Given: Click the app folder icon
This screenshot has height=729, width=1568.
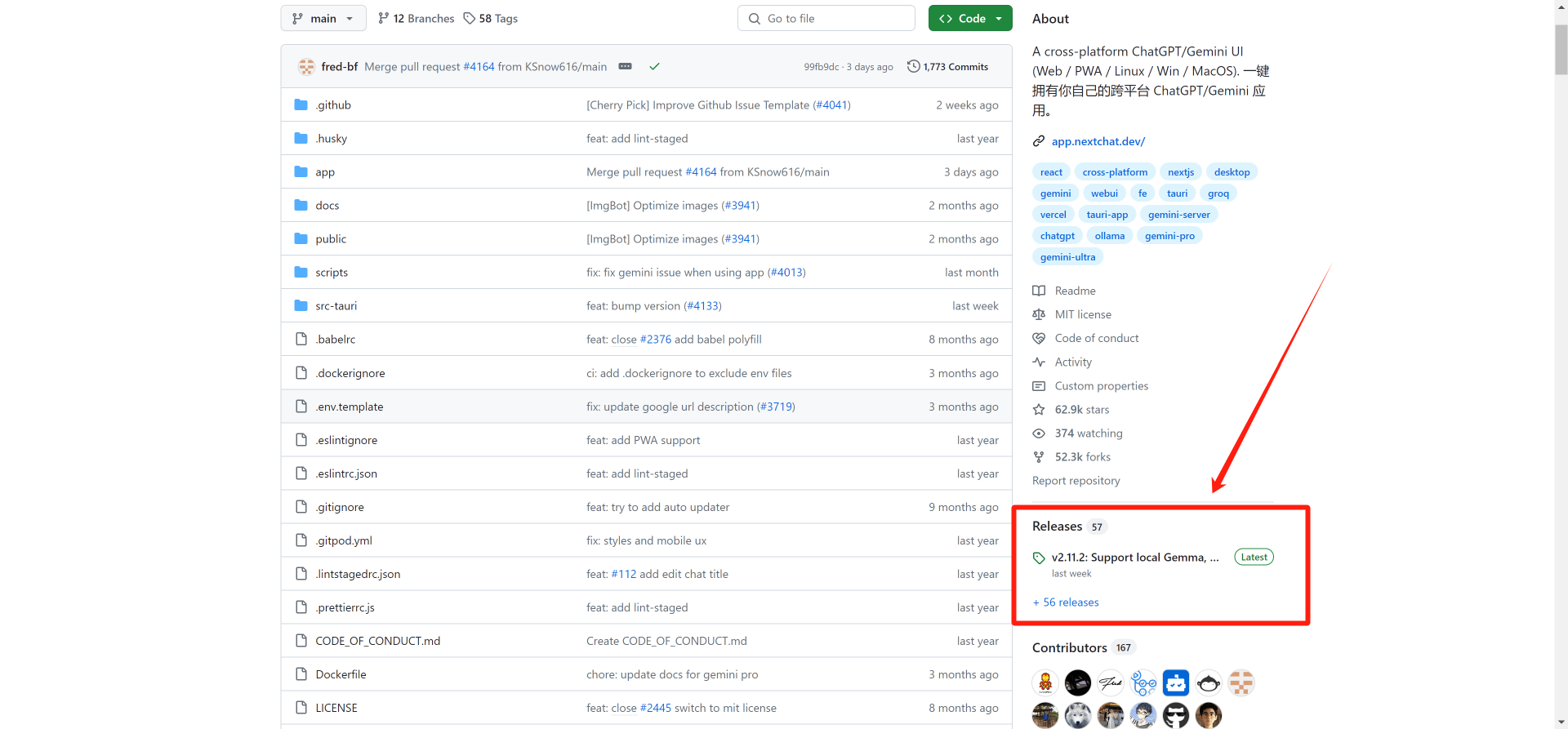Looking at the screenshot, I should point(301,171).
